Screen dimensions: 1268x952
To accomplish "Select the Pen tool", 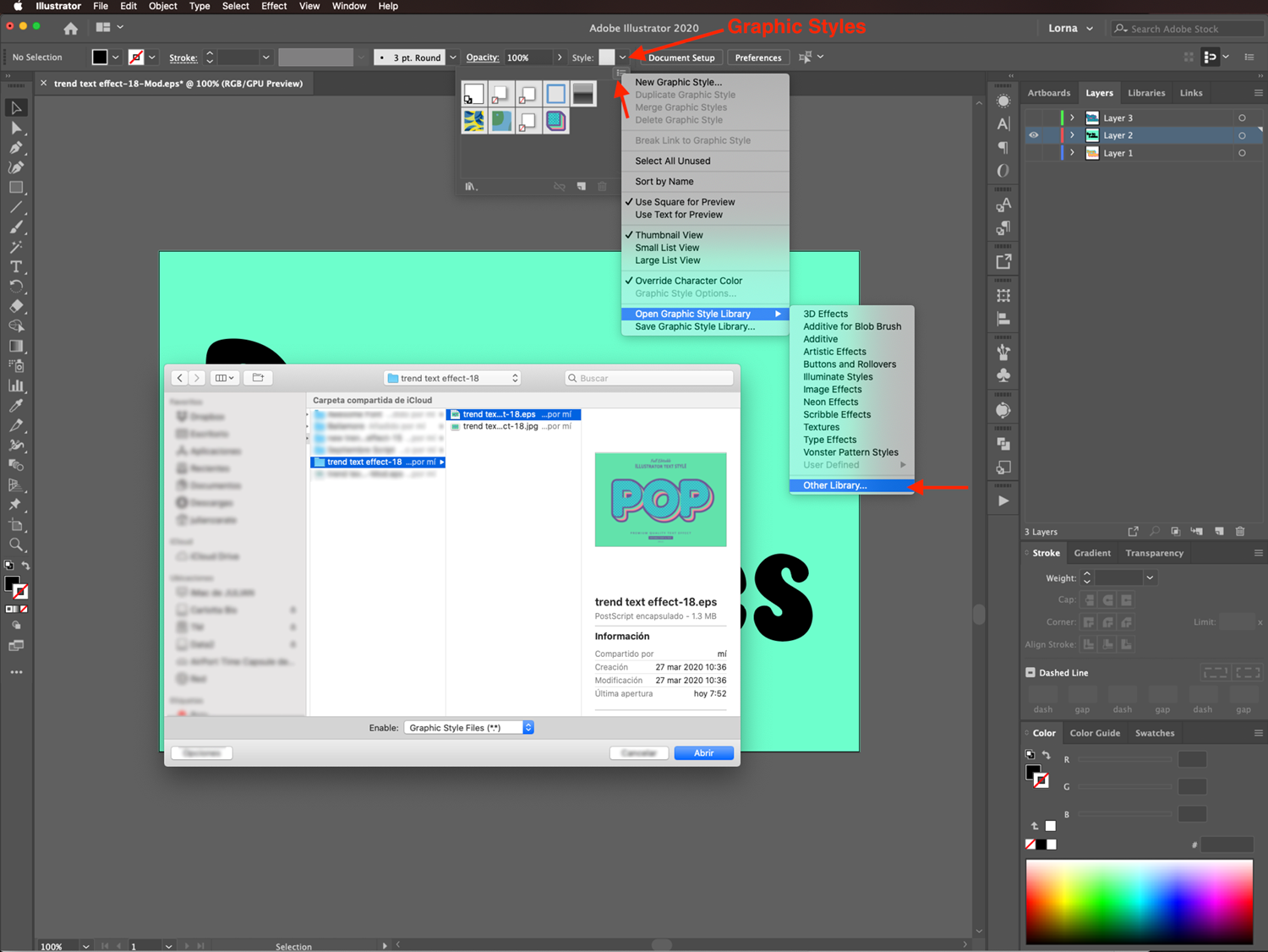I will coord(16,147).
